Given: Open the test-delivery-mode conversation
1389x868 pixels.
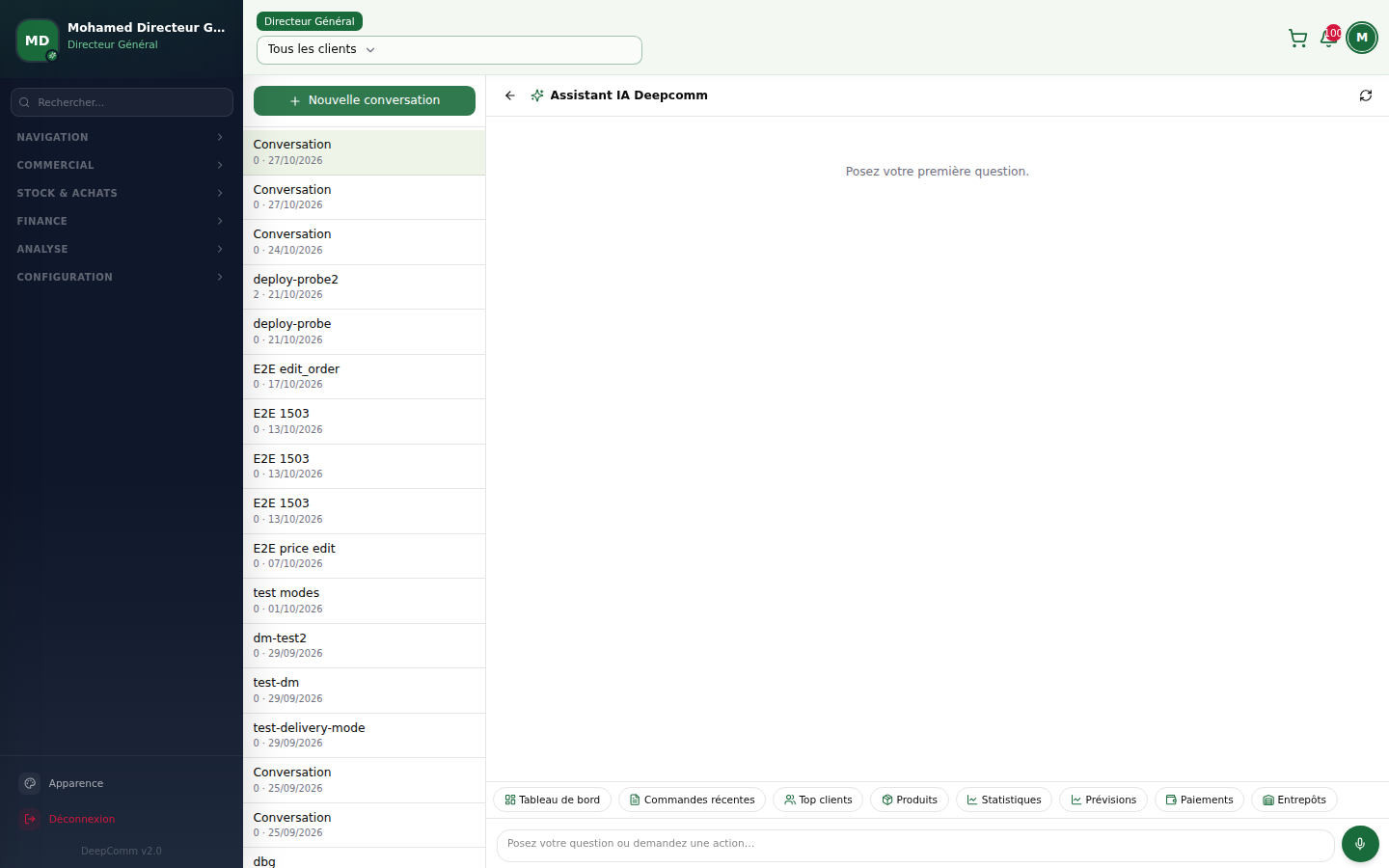Looking at the screenshot, I should click(365, 736).
